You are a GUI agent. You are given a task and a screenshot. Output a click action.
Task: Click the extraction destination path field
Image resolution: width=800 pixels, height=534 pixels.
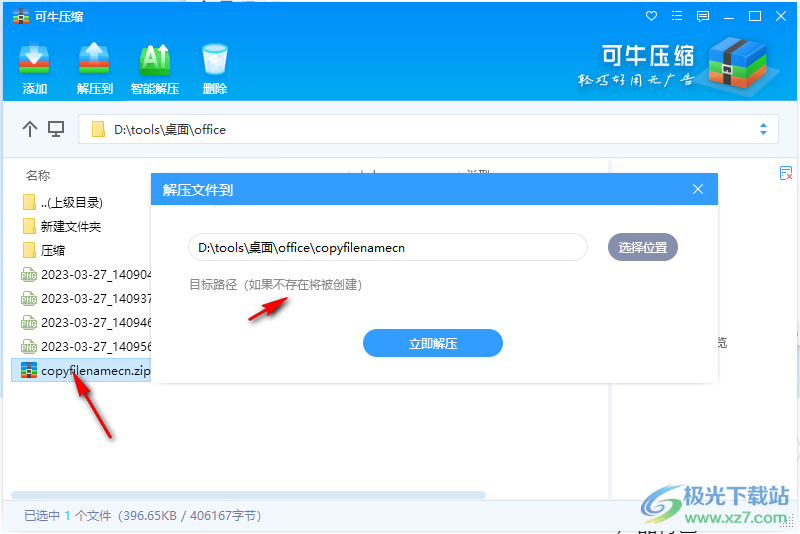click(x=388, y=247)
